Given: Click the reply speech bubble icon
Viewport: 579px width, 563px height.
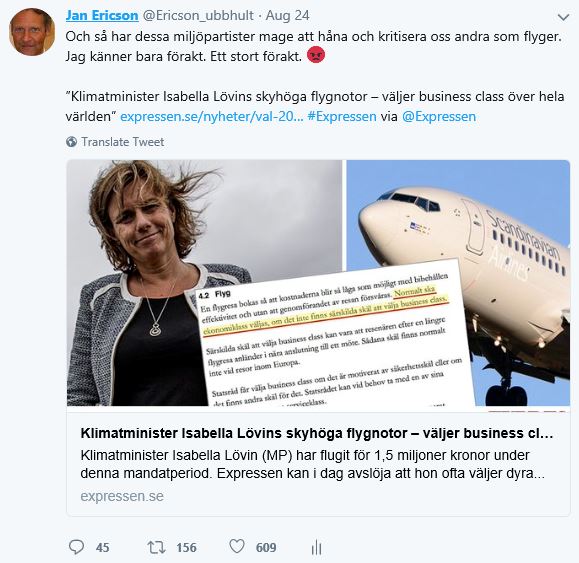Looking at the screenshot, I should pos(76,547).
